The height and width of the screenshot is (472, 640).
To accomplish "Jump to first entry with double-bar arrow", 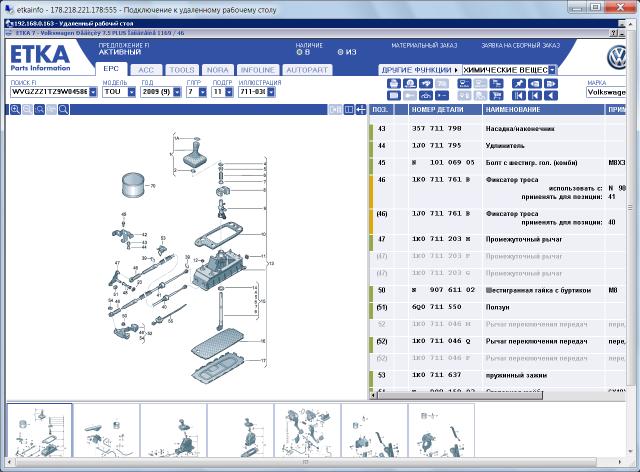I will [519, 96].
